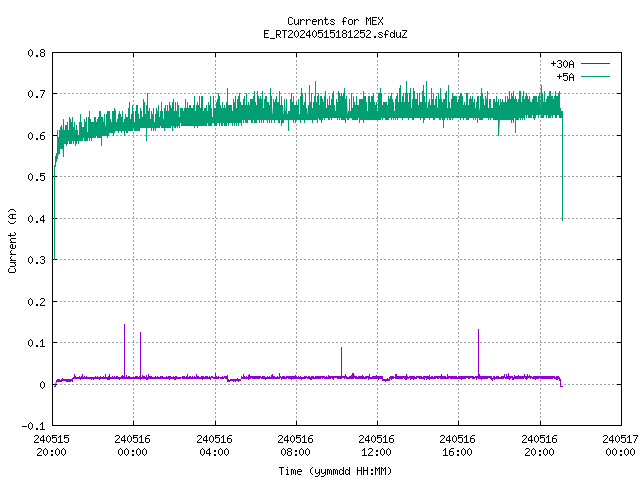Click the 0.3 y-axis tick label
Screen dimensions: 640x480
37,260
